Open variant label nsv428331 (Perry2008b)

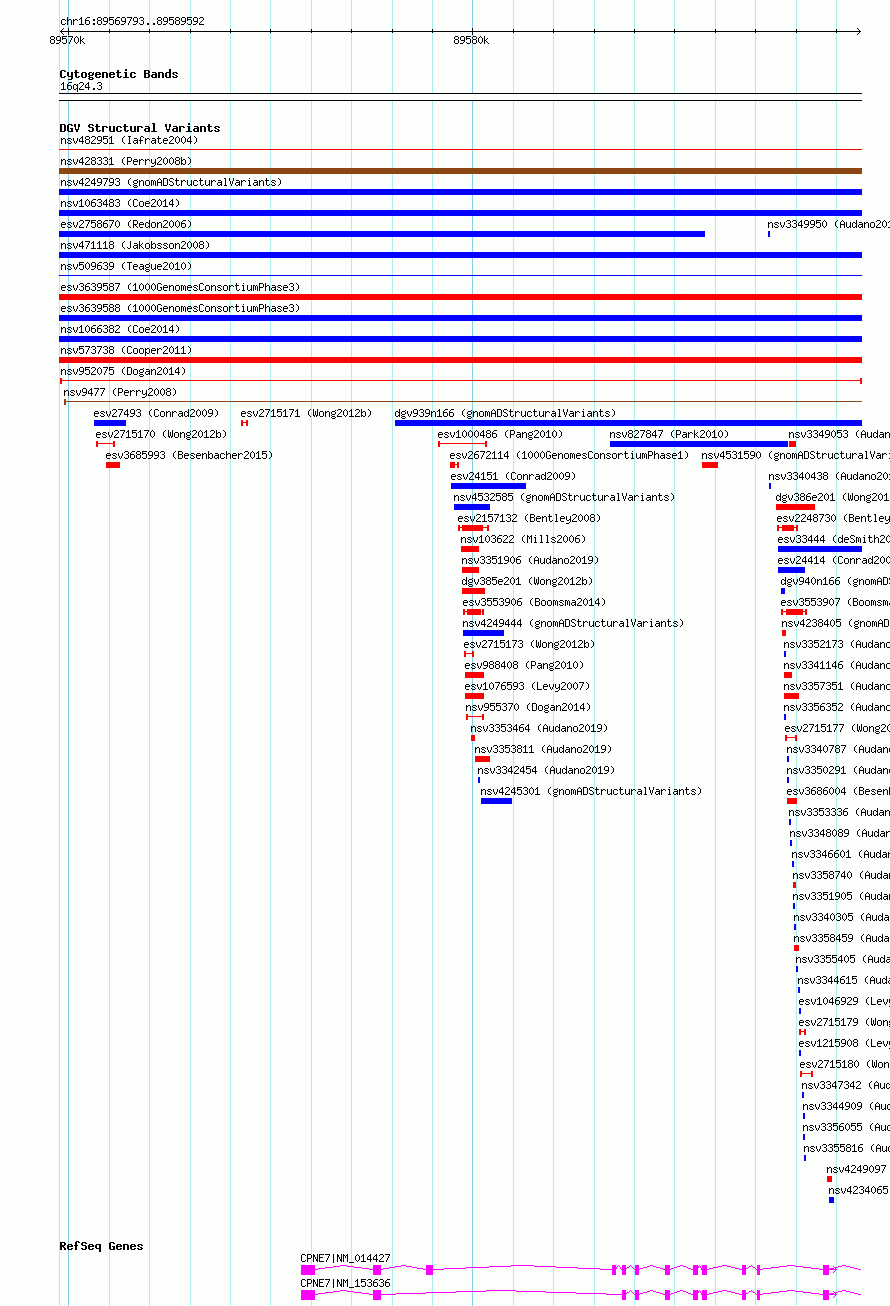pyautogui.click(x=126, y=161)
